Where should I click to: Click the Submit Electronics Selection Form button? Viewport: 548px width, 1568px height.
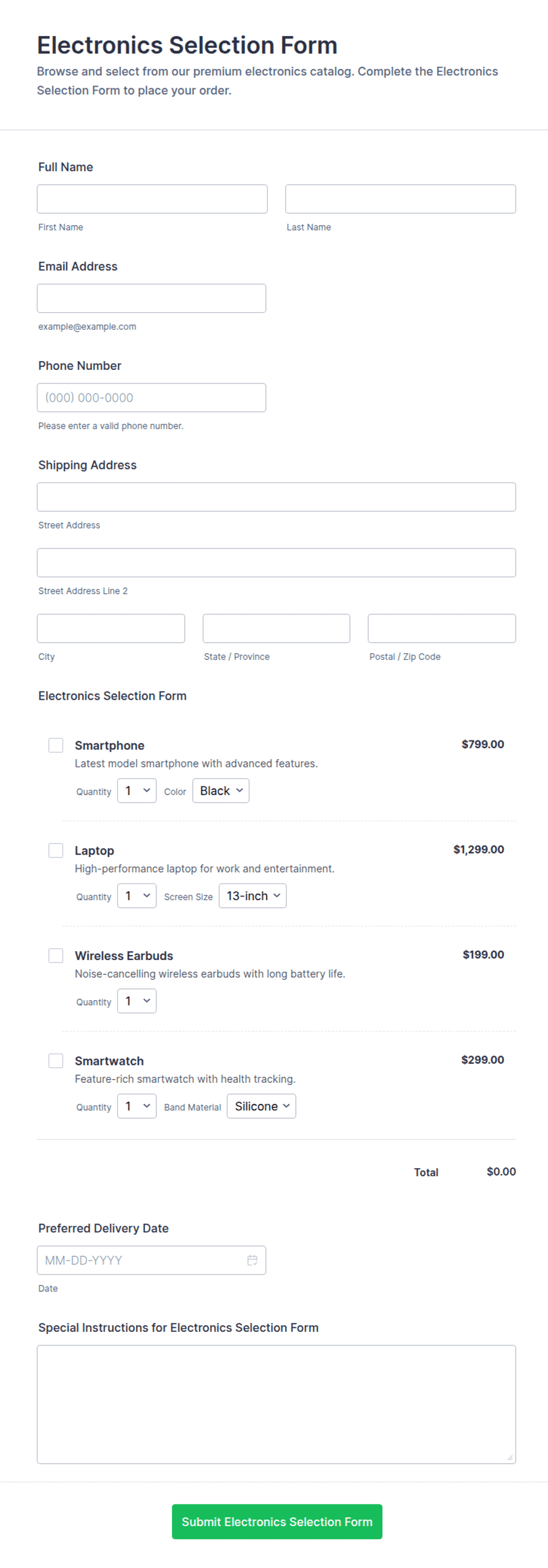277,1521
